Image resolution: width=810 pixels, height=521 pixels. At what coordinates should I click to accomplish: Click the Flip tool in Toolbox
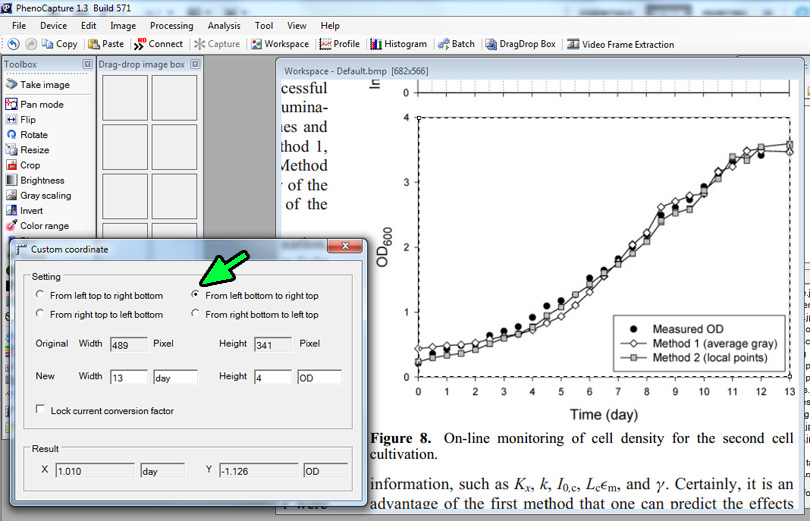coord(27,119)
